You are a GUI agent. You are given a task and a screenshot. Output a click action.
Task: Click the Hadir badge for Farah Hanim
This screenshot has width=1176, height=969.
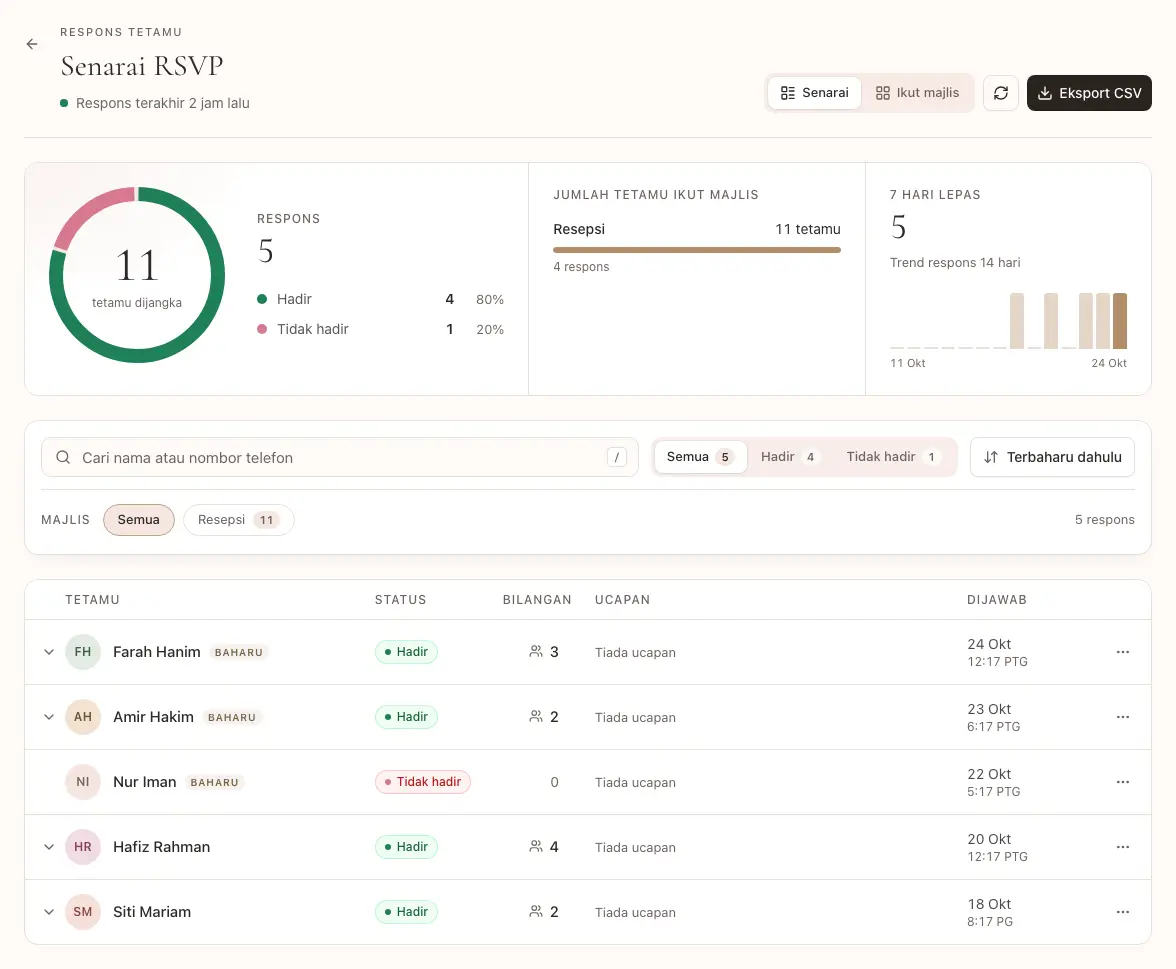(x=406, y=652)
